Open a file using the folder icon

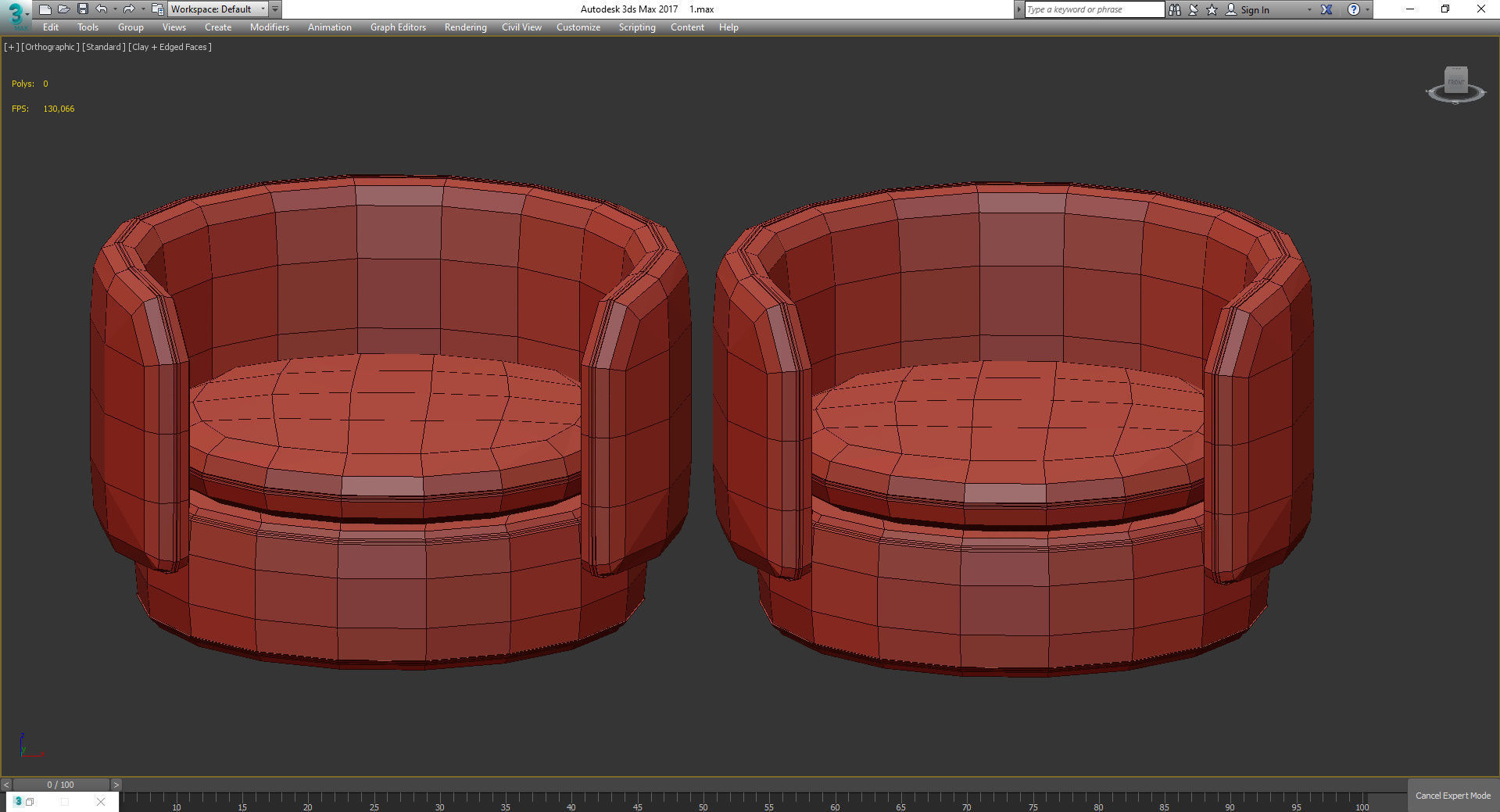pos(64,9)
